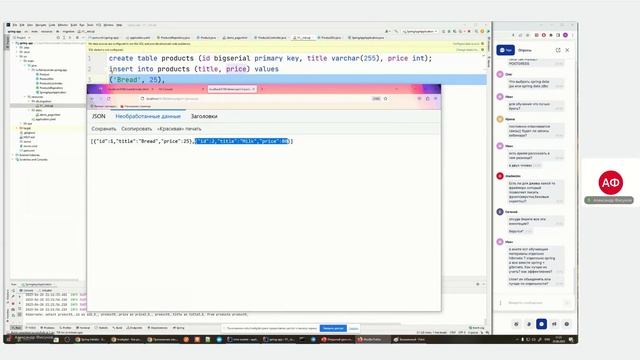Go back in the browser

pyautogui.click(x=92, y=98)
